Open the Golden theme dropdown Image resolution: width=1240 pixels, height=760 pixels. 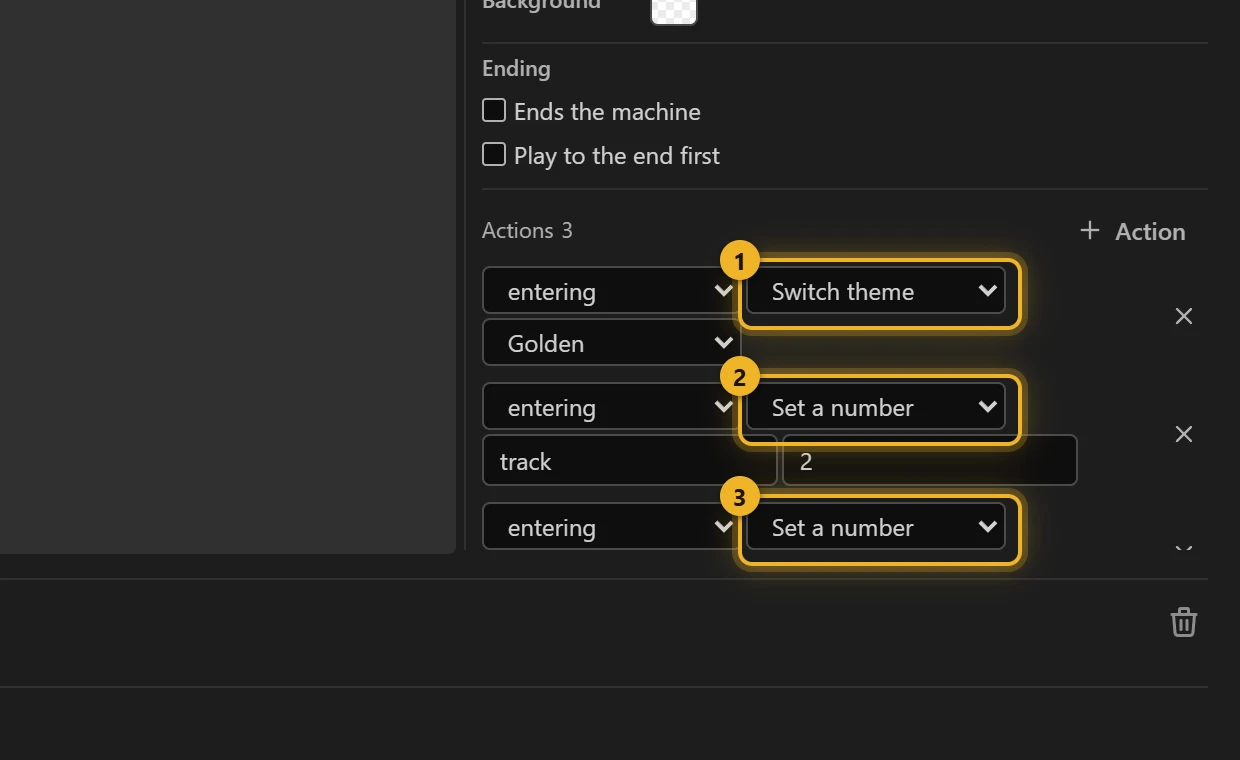tap(611, 343)
